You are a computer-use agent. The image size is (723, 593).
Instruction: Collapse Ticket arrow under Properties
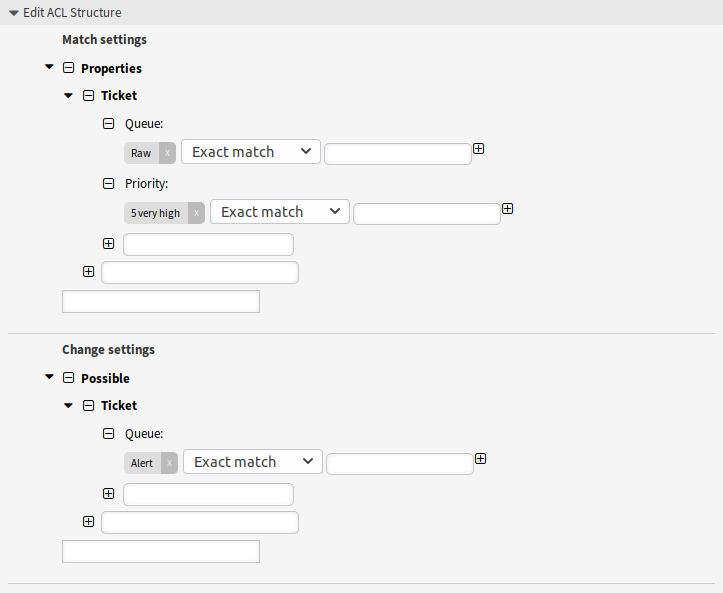click(x=68, y=95)
